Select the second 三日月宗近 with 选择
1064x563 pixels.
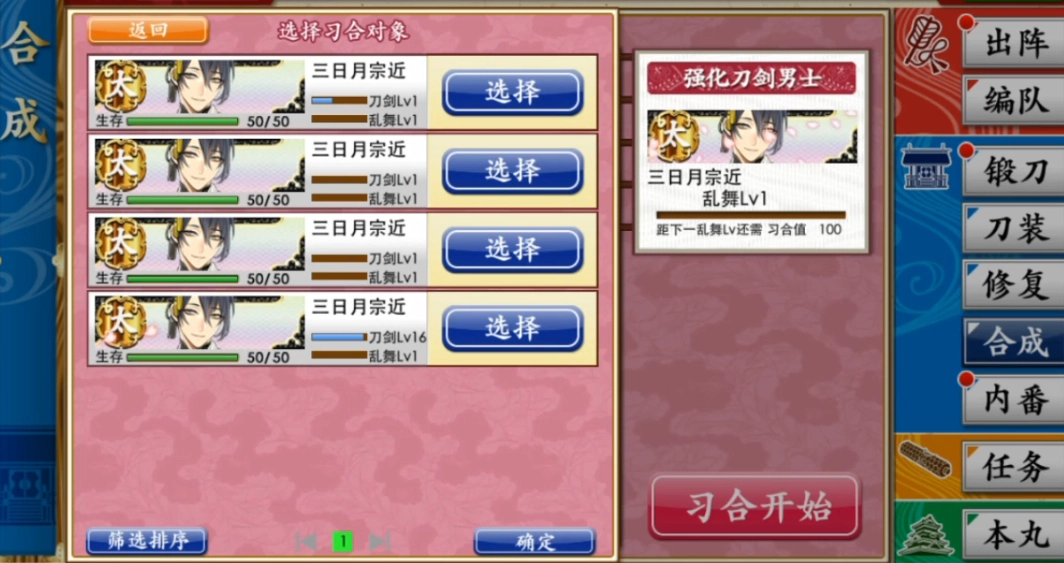pos(513,171)
